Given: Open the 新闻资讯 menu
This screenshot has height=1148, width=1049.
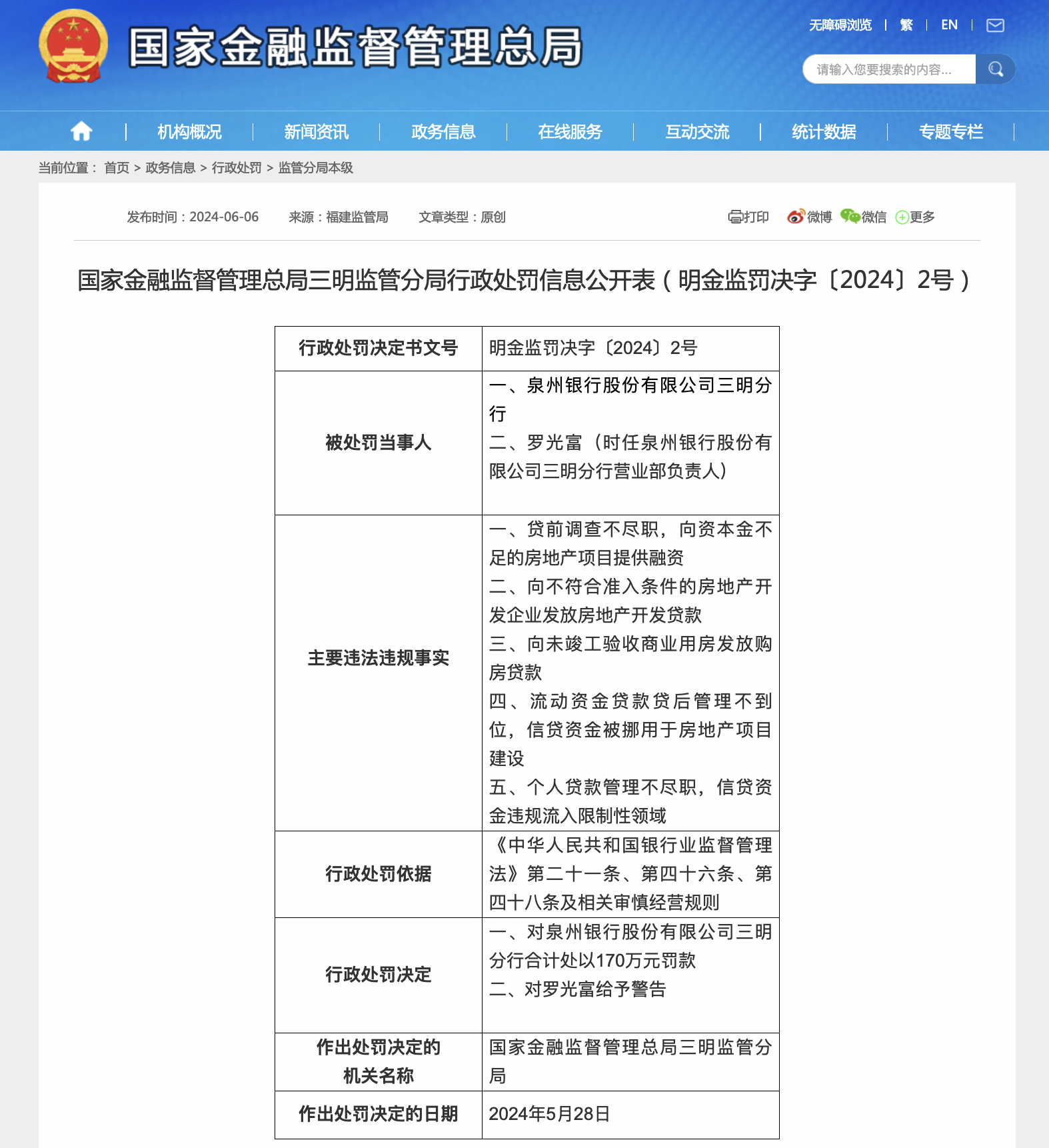Looking at the screenshot, I should [x=317, y=132].
